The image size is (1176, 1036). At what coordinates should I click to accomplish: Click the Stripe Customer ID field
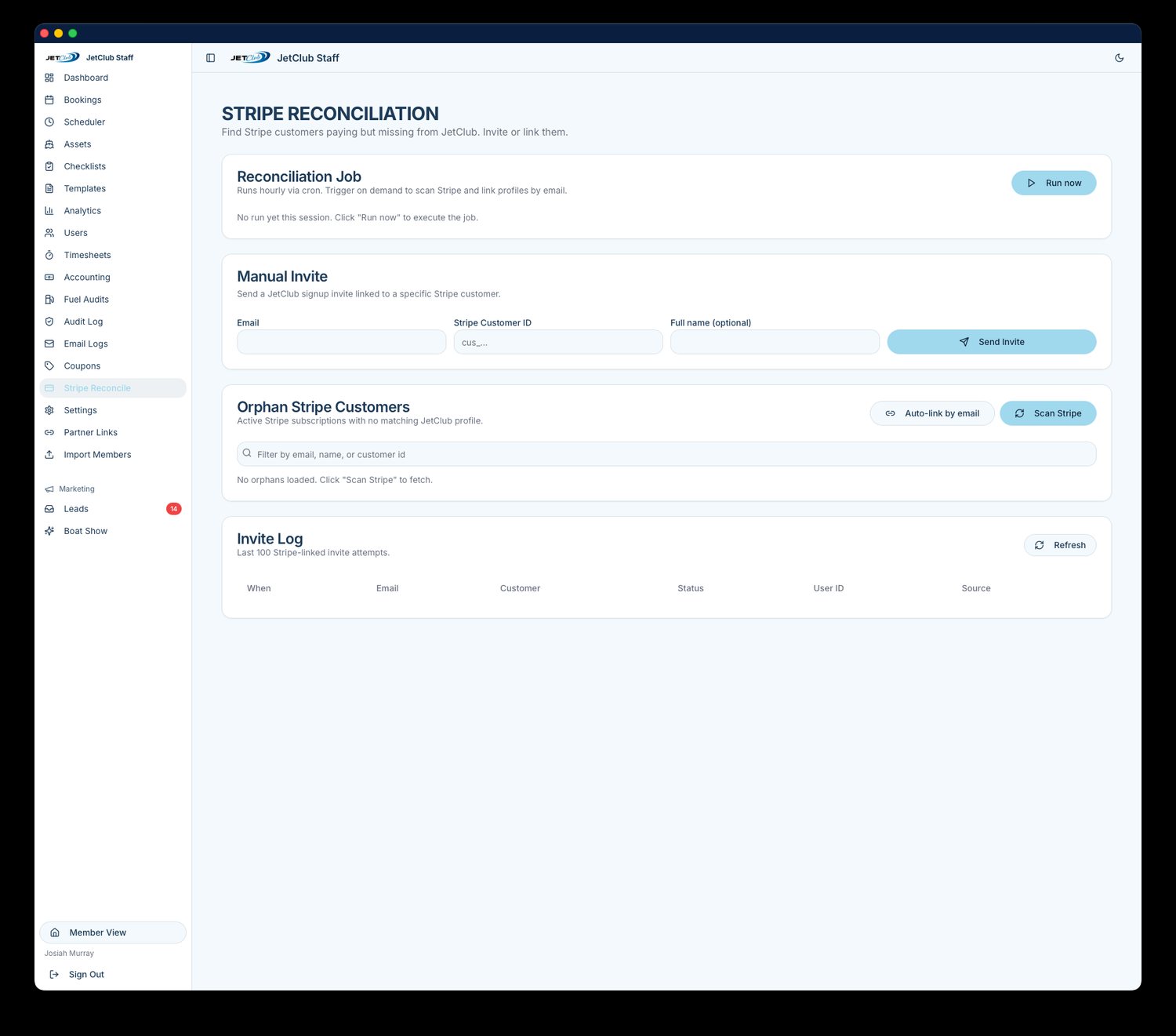(x=558, y=342)
